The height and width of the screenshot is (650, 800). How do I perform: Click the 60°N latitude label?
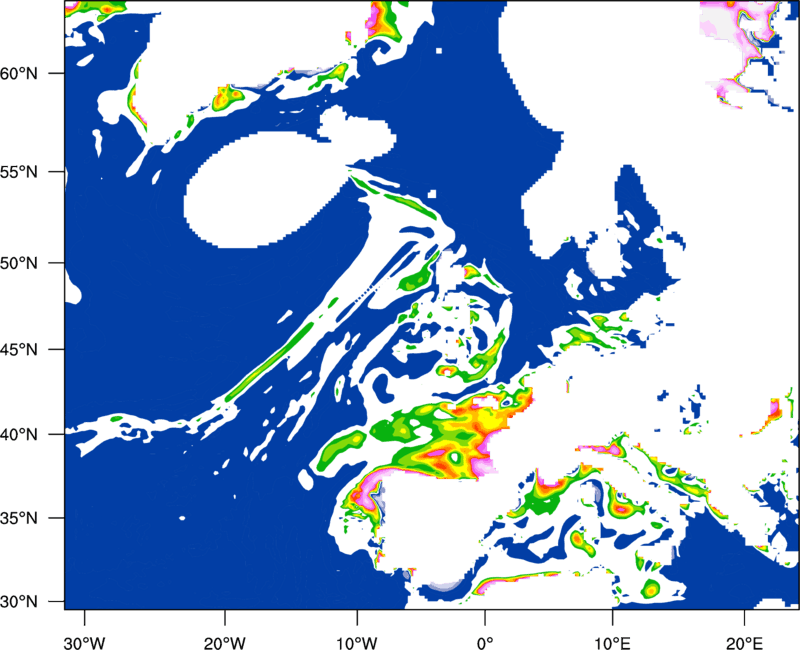click(x=19, y=73)
